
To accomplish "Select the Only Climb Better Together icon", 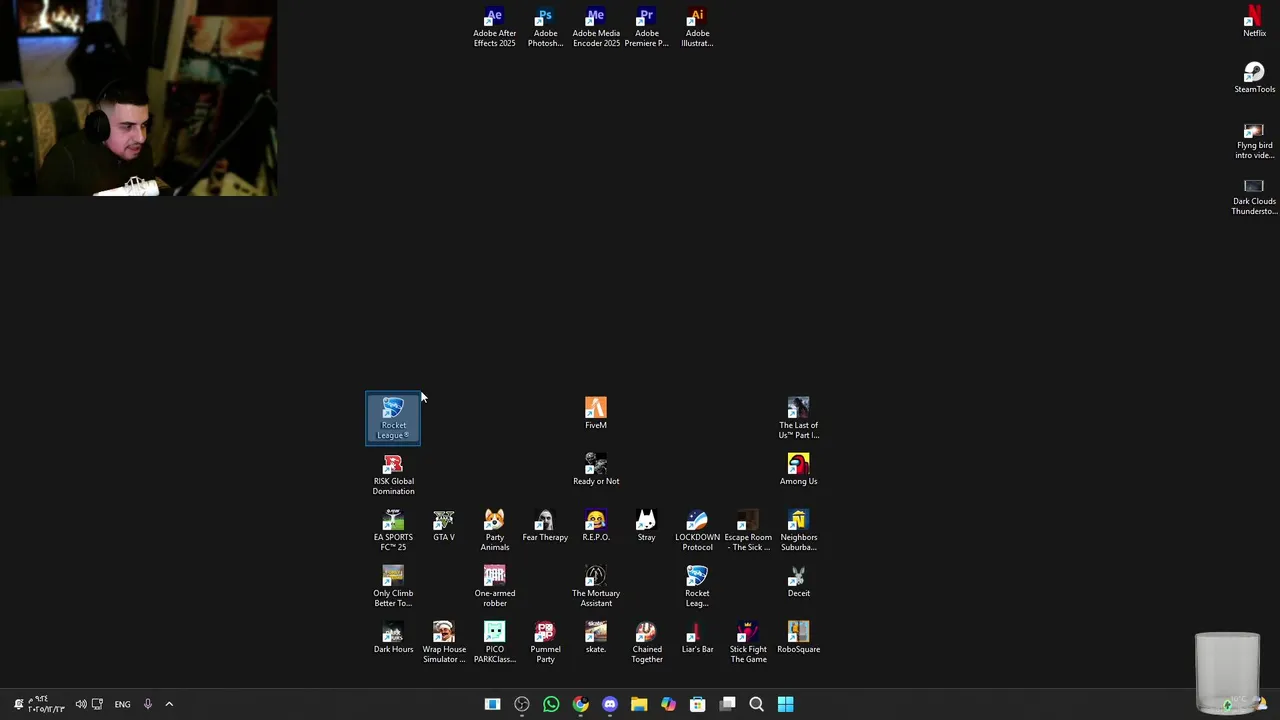I will pyautogui.click(x=393, y=587).
